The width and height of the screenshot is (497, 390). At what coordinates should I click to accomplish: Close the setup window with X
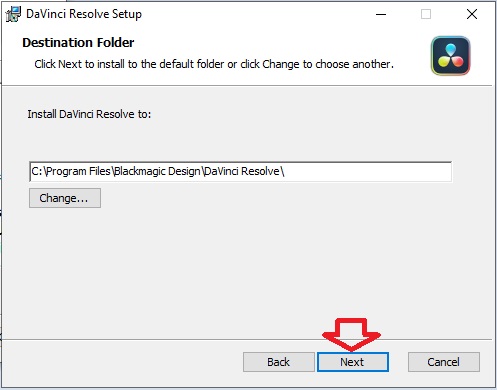pyautogui.click(x=472, y=14)
